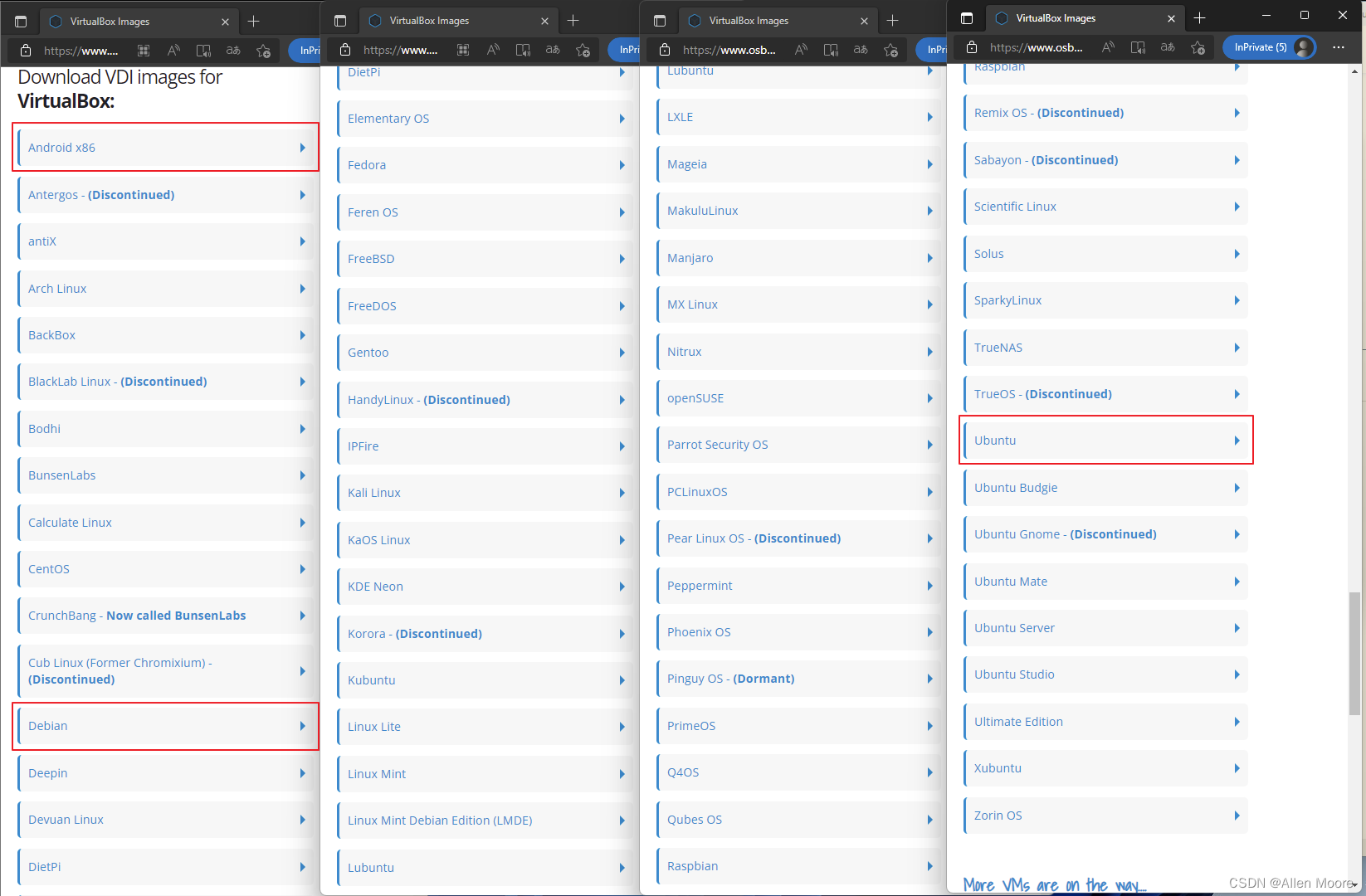Click site info lock icon in third window
This screenshot has height=896, width=1366.
pyautogui.click(x=665, y=50)
